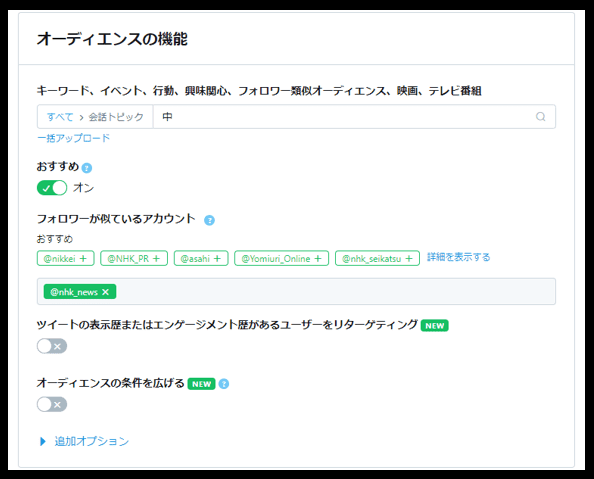Enable the retargeting toggle for tweet engagement
The image size is (594, 479).
[x=52, y=346]
